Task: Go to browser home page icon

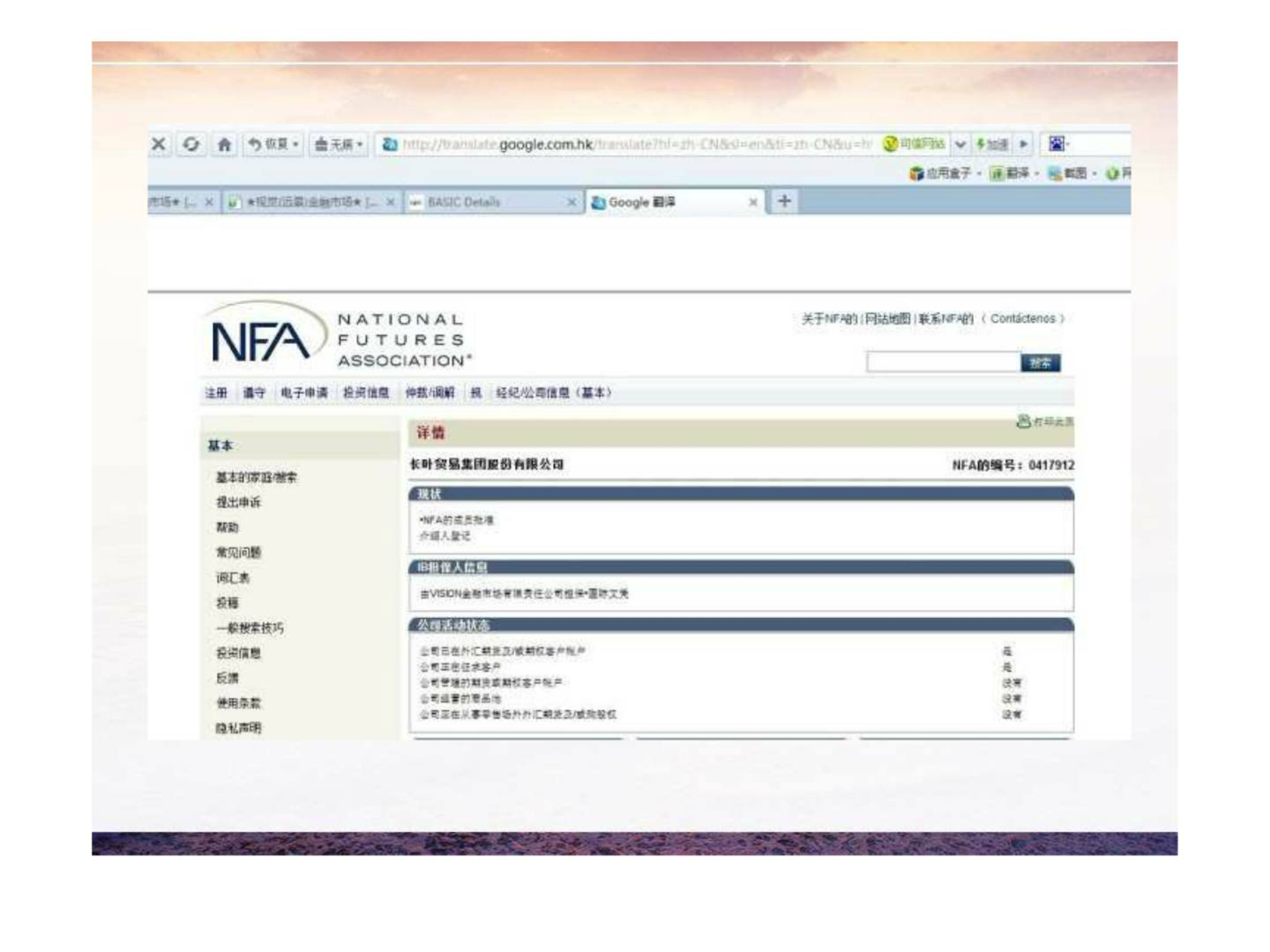Action: click(224, 144)
